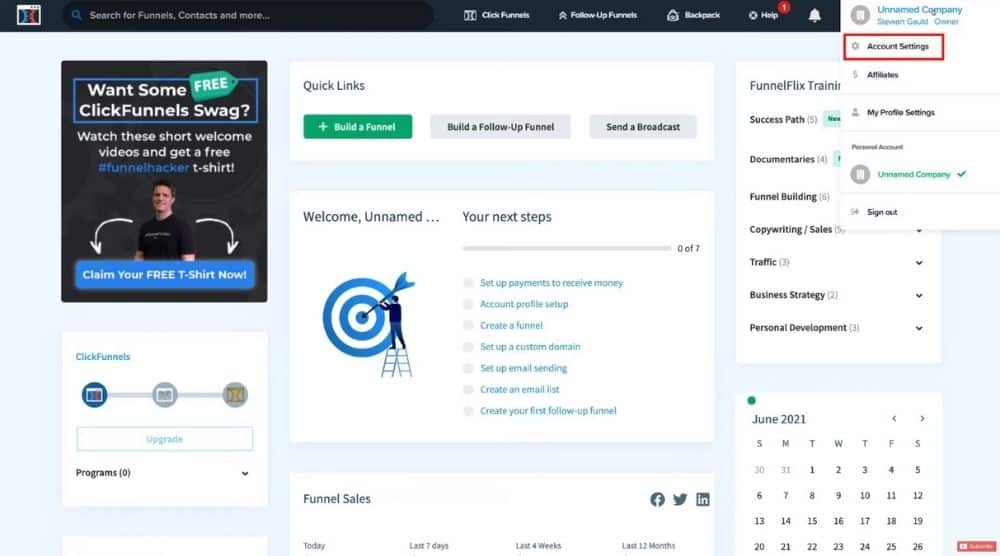Select June 10 in the calendar
1000x556 pixels.
tap(865, 495)
